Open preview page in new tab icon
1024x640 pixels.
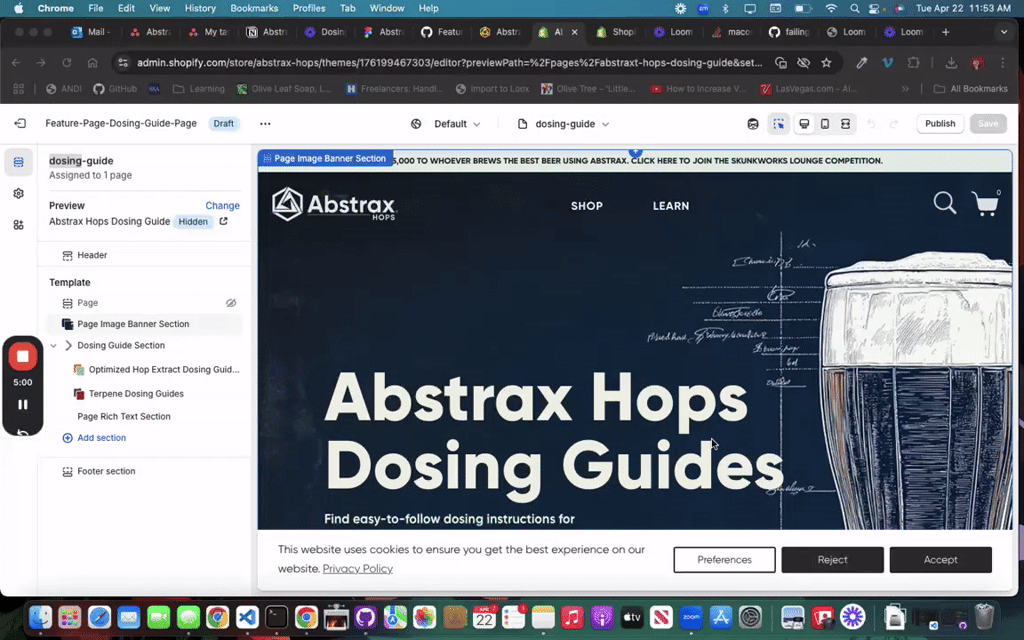(x=223, y=221)
